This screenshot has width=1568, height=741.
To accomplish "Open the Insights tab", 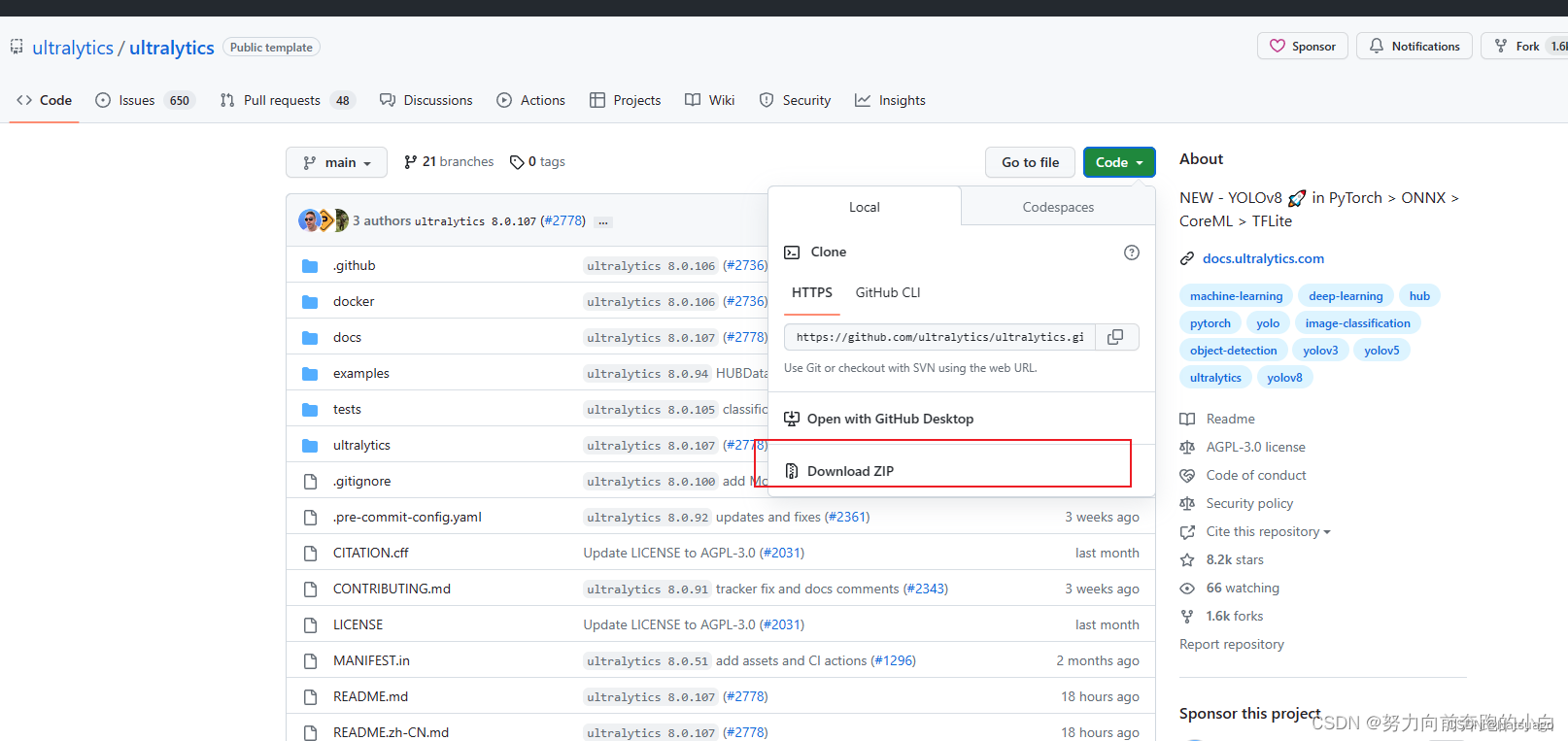I will [890, 100].
